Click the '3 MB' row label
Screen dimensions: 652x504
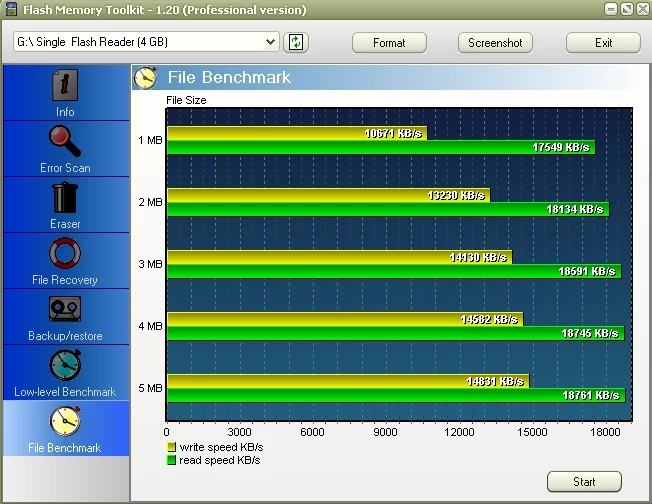(150, 264)
